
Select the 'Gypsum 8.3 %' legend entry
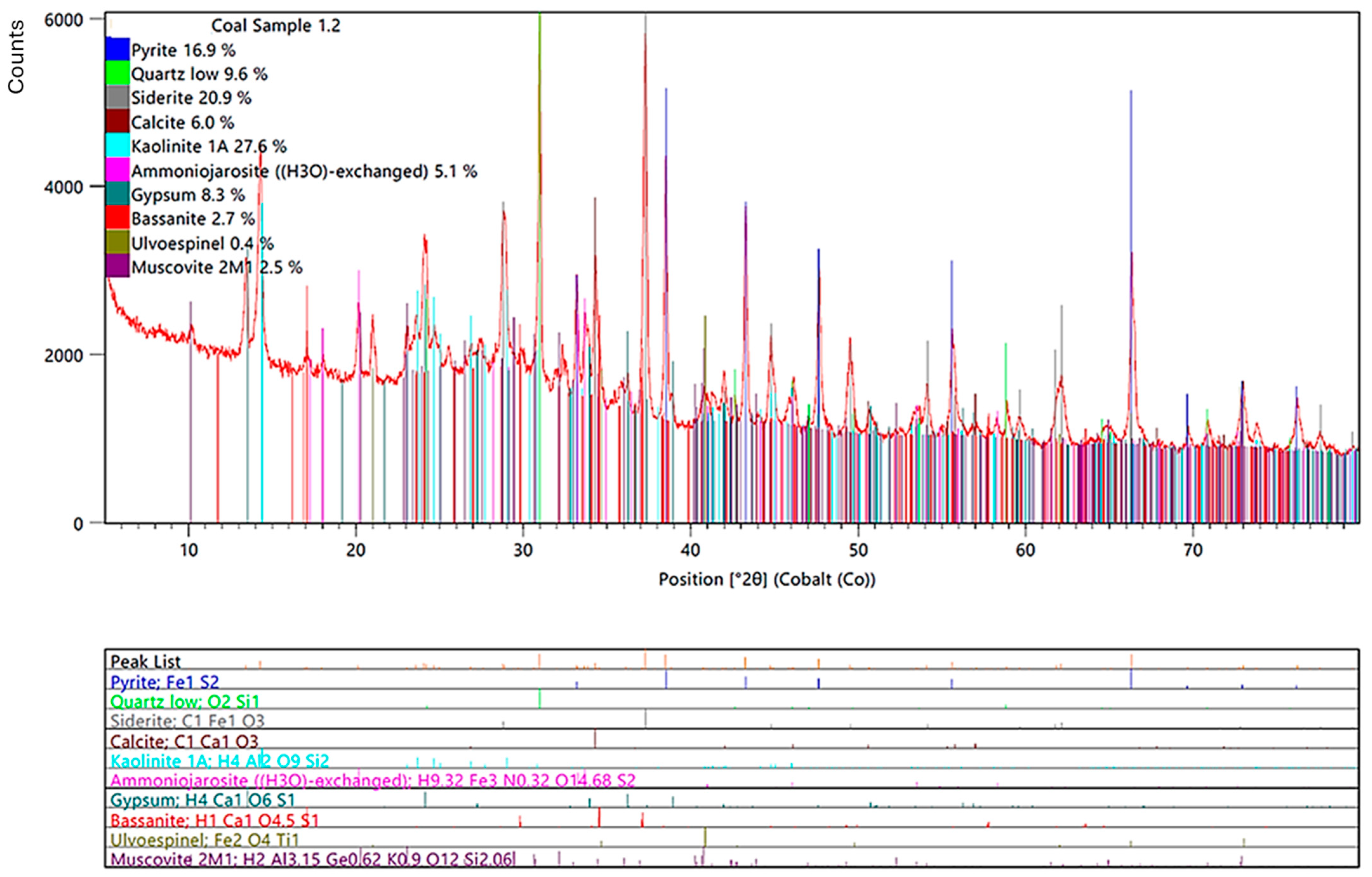(188, 195)
